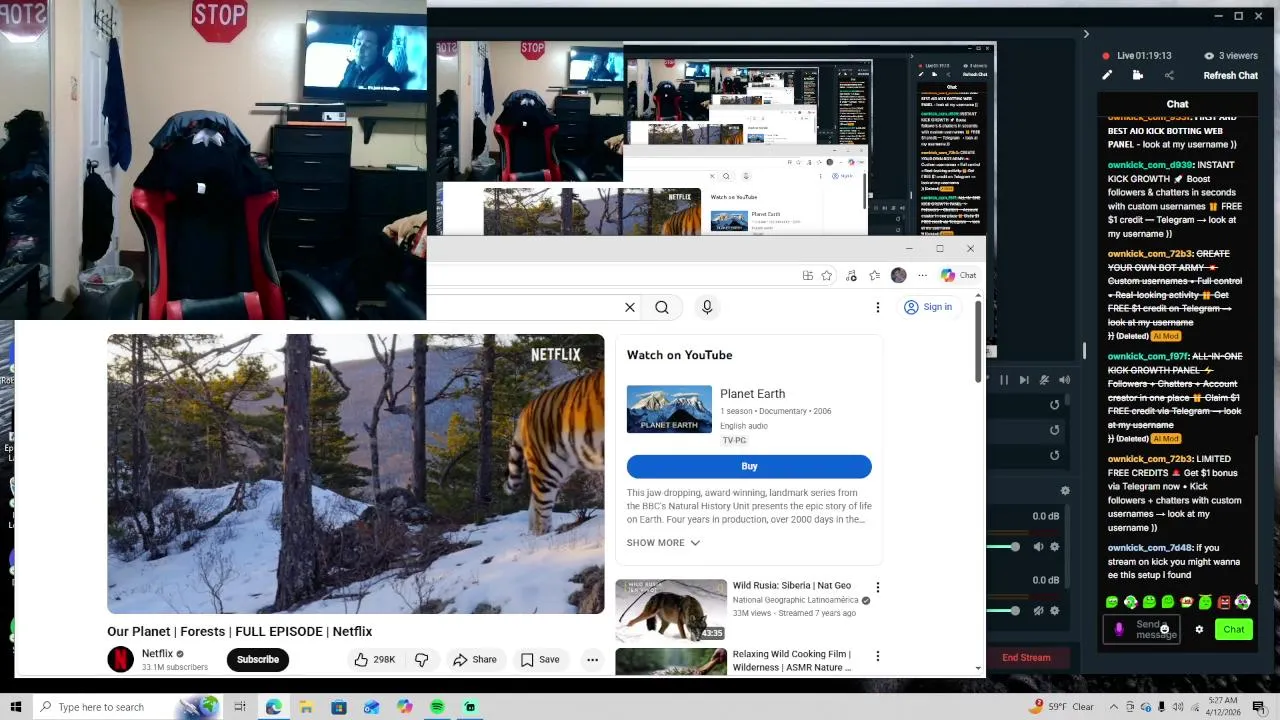1280x720 pixels.
Task: Click the YouTube voice search microphone
Action: click(707, 308)
